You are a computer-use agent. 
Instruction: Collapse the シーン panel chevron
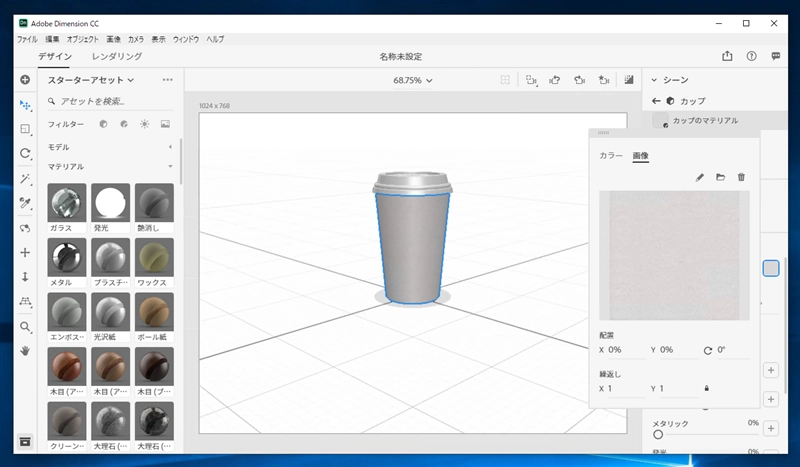(x=654, y=80)
